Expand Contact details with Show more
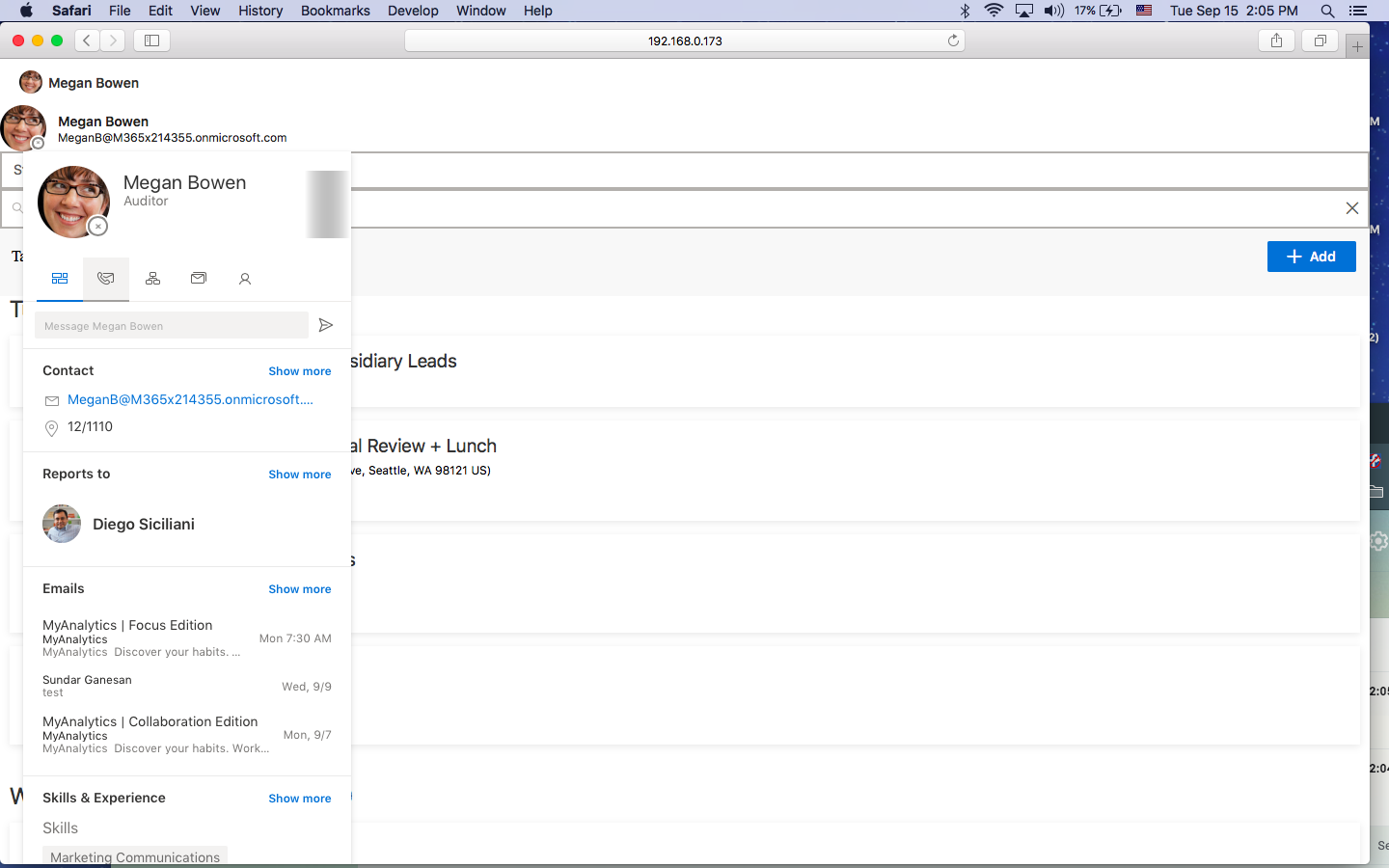Screen dimensions: 1389x868 pos(299,371)
